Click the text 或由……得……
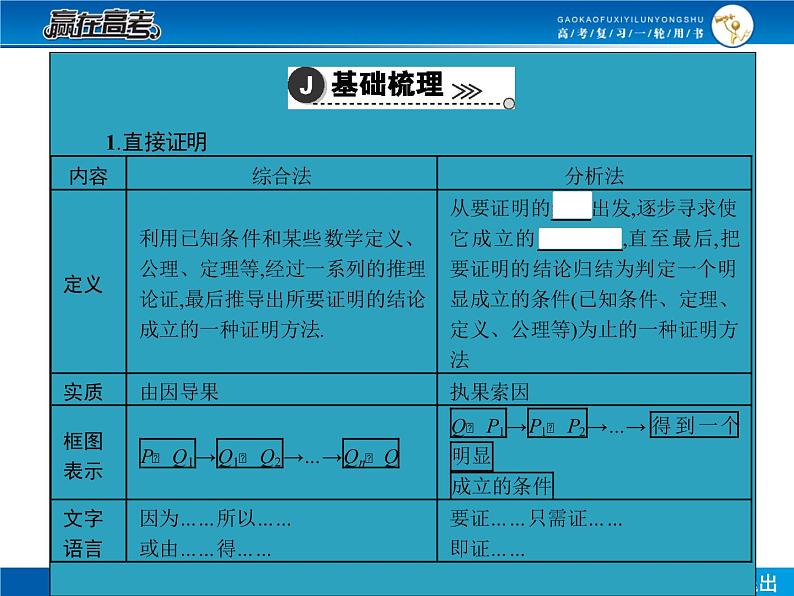The height and width of the screenshot is (596, 794). [x=205, y=549]
